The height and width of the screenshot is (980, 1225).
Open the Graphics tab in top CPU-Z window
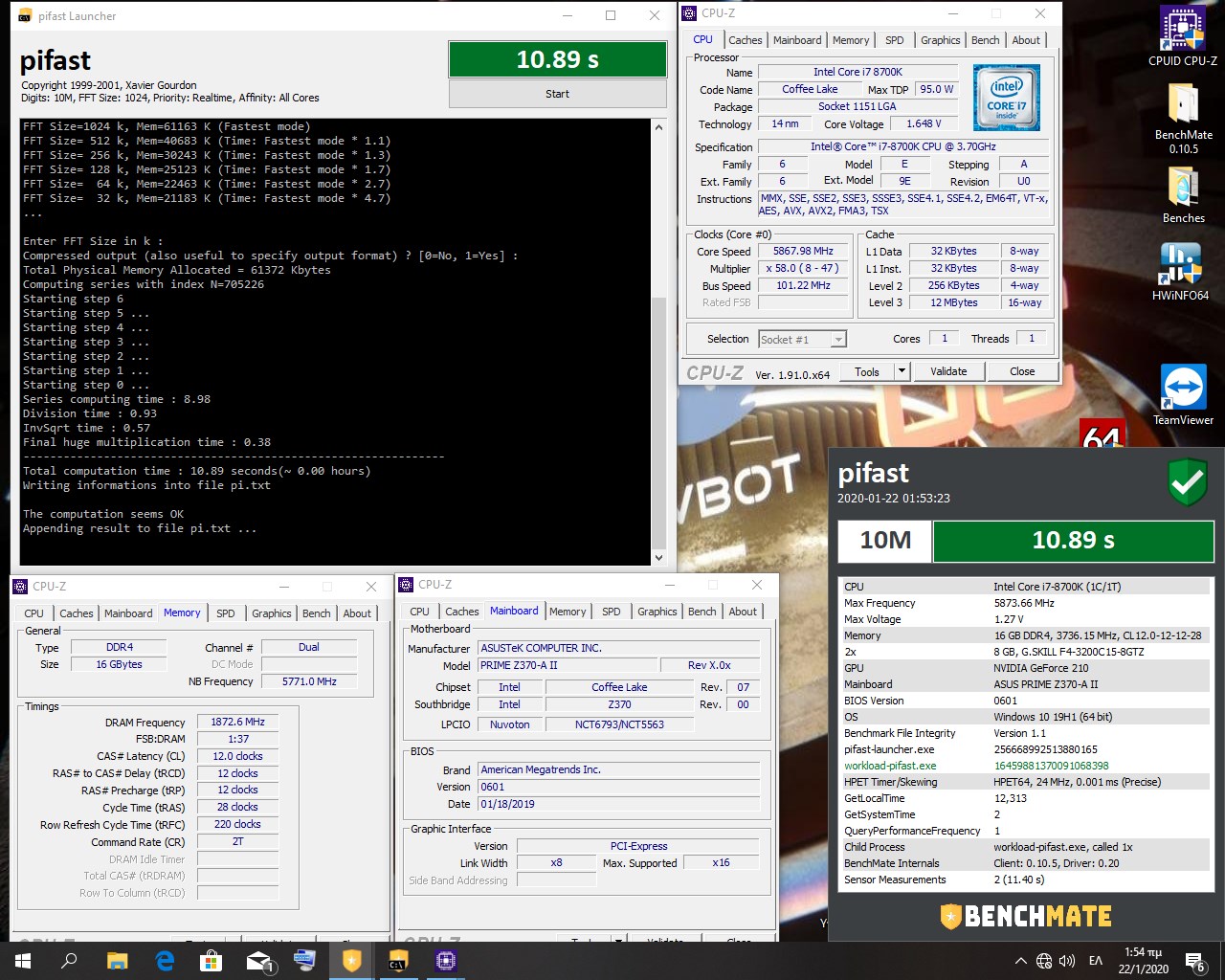click(x=940, y=40)
